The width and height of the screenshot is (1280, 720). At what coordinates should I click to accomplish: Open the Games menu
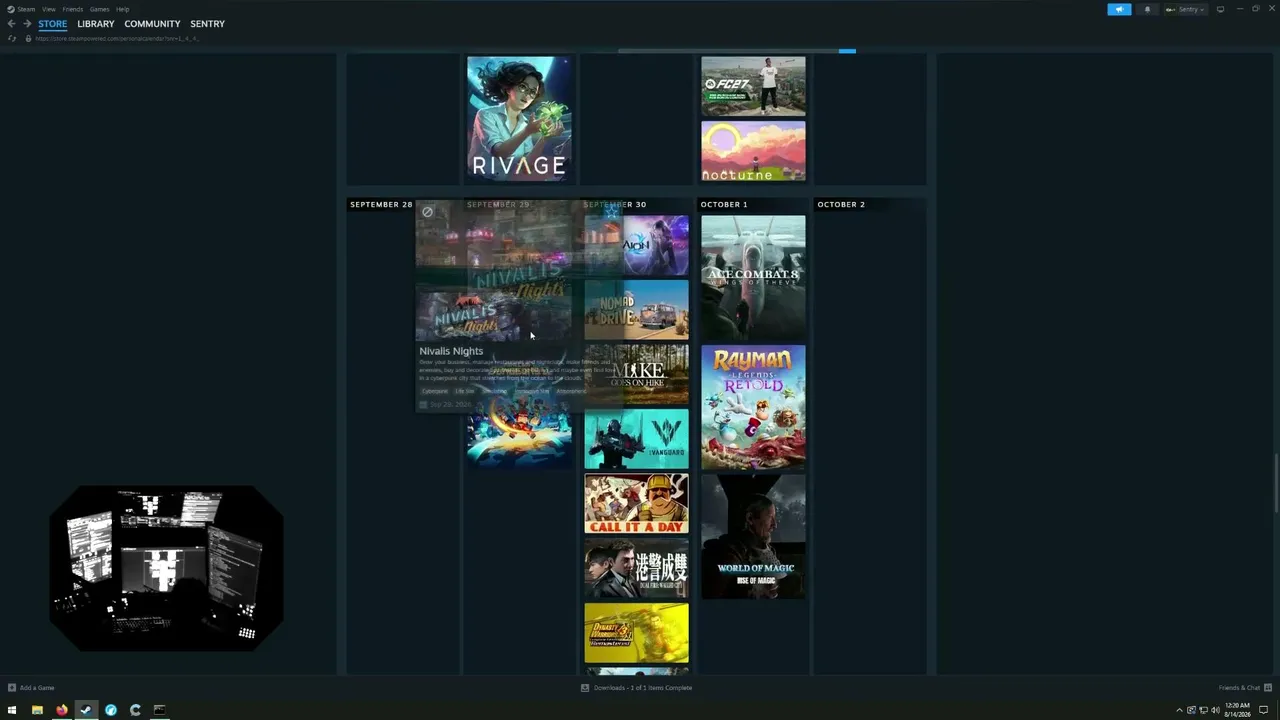100,9
